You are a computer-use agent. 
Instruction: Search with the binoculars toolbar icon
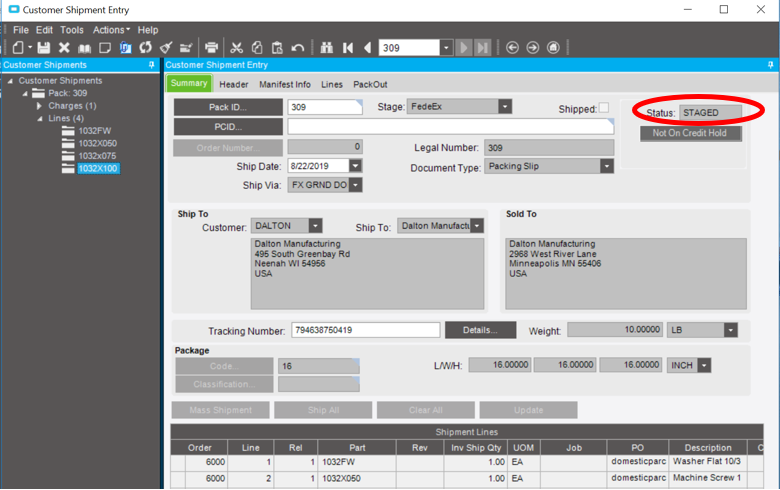click(x=327, y=48)
